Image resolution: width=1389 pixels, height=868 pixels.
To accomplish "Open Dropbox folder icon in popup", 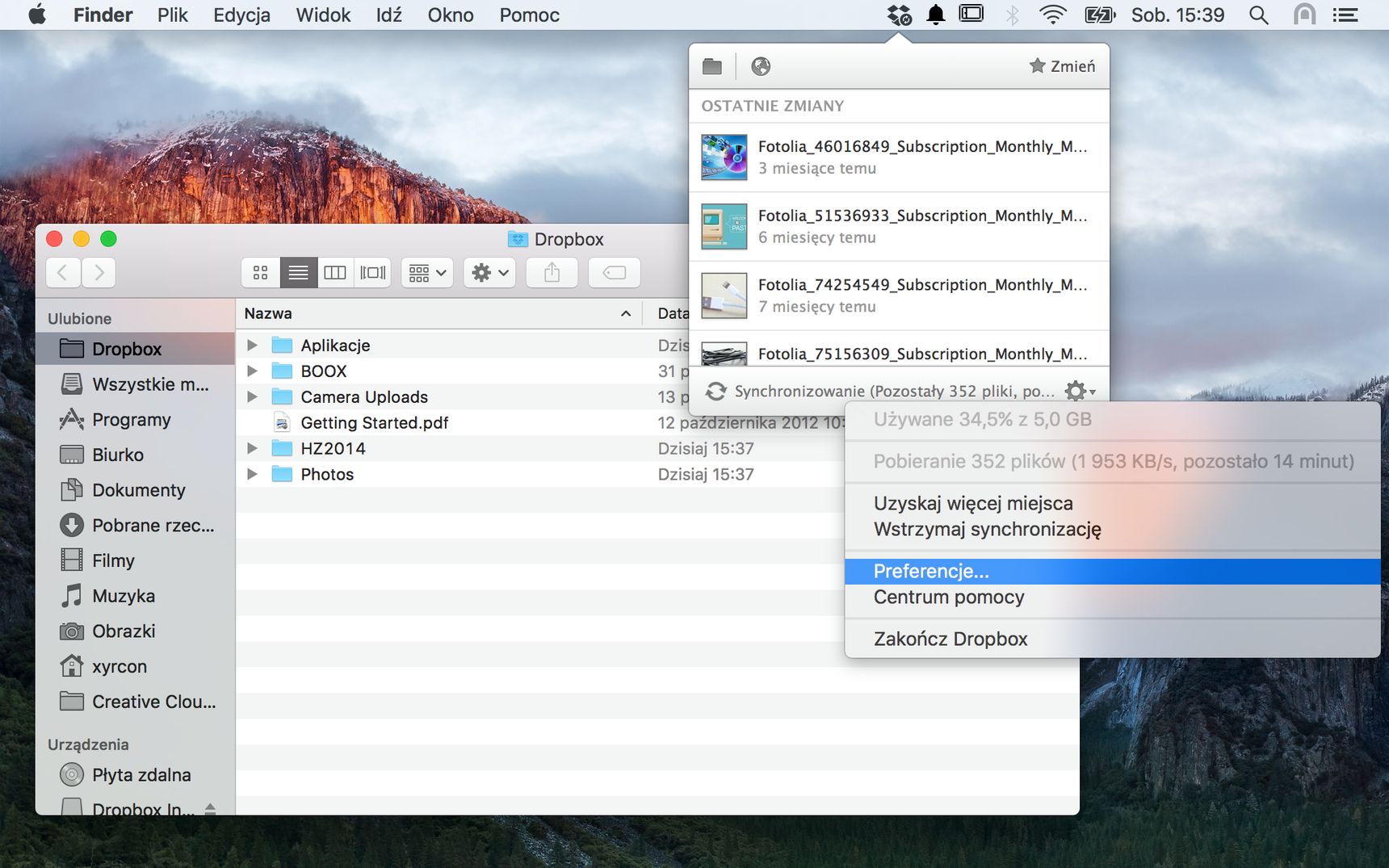I will tap(711, 66).
